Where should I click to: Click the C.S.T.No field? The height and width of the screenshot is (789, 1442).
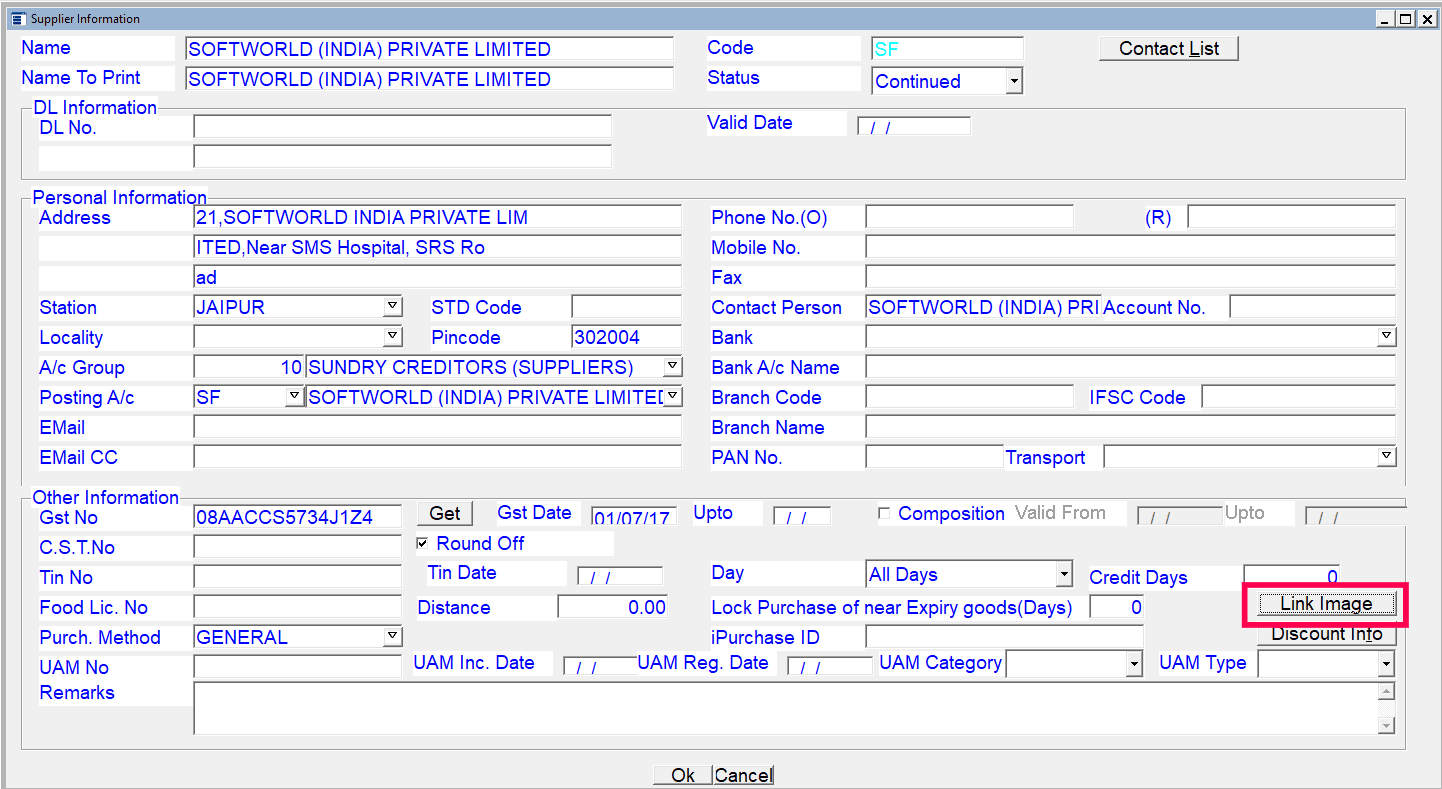(x=297, y=547)
